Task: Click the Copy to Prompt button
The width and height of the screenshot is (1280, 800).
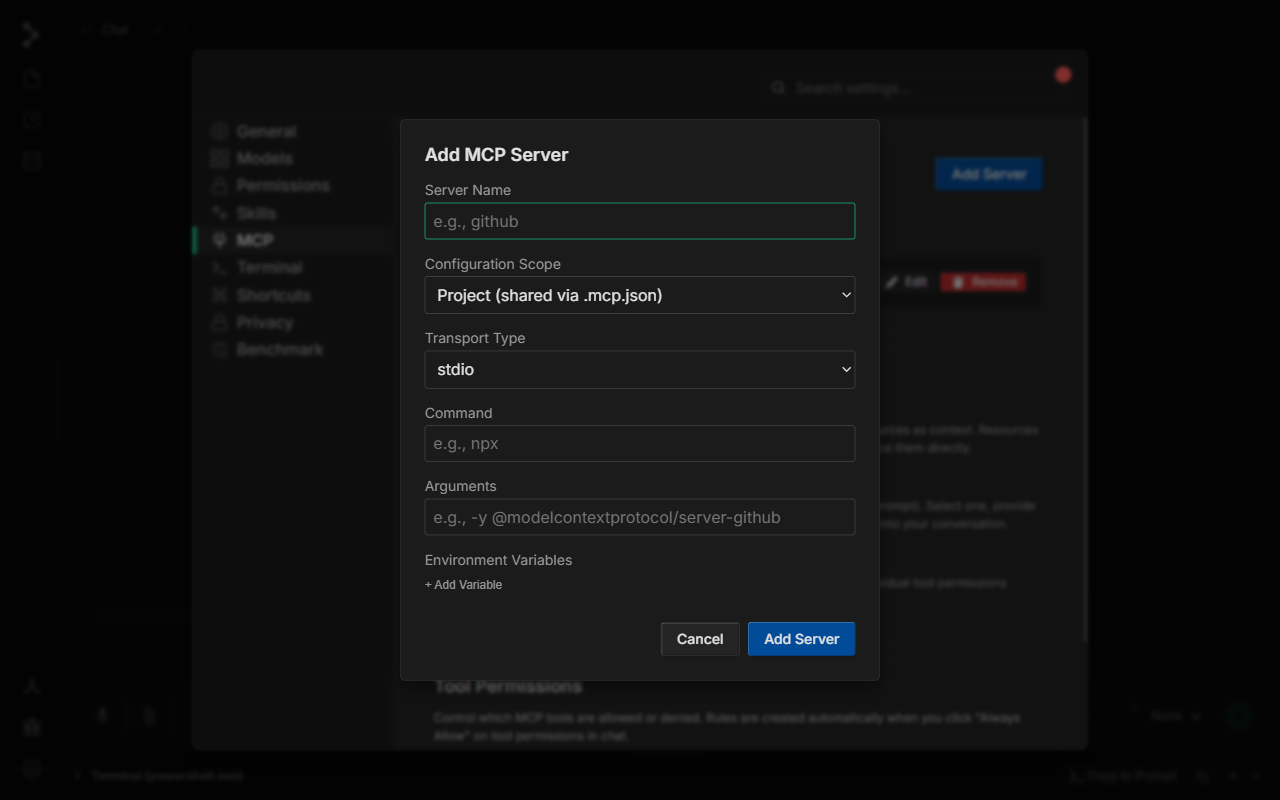Action: click(x=1123, y=776)
